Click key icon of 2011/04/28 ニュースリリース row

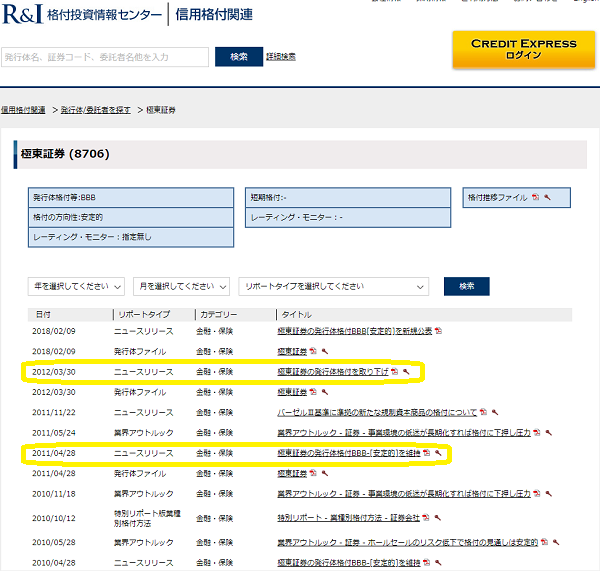(439, 453)
